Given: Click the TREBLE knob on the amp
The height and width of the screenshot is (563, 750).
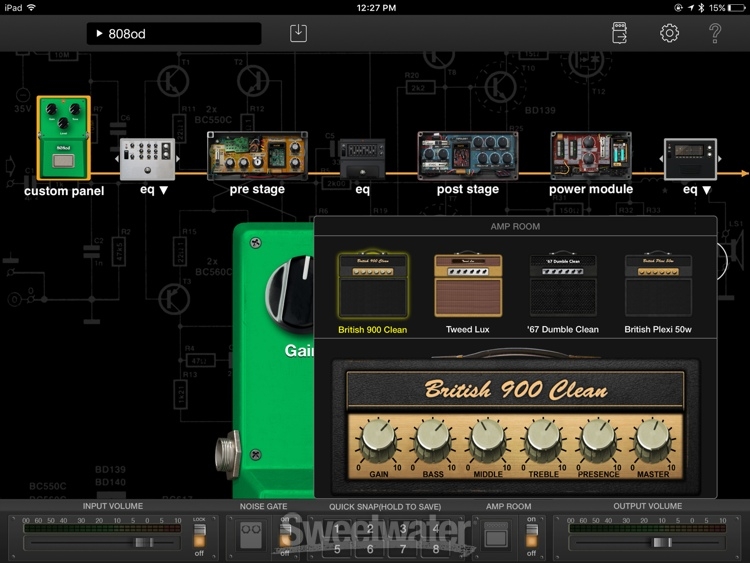Looking at the screenshot, I should pyautogui.click(x=543, y=439).
